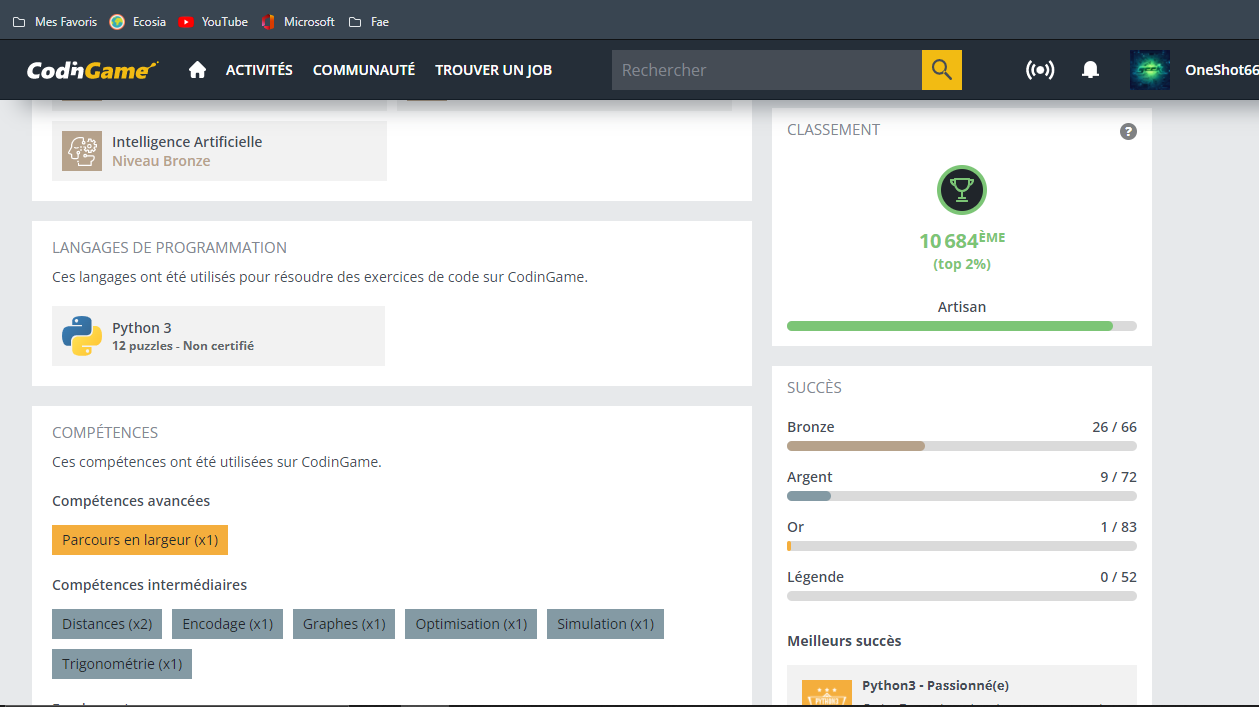
Task: Click the CLASSEMENT panel heading
Action: 833,130
